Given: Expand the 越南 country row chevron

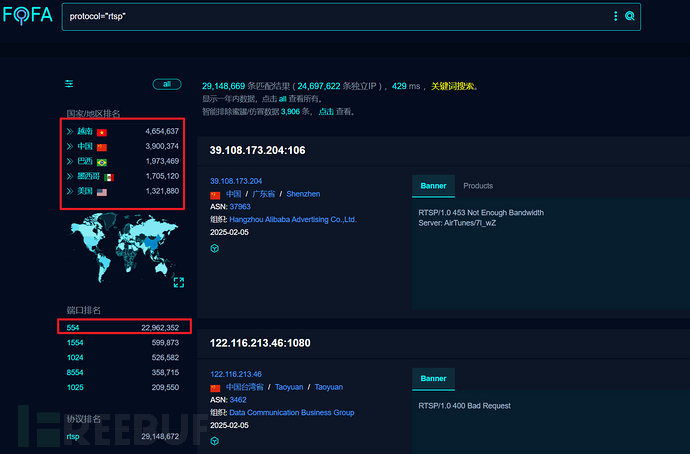Looking at the screenshot, I should 70,132.
